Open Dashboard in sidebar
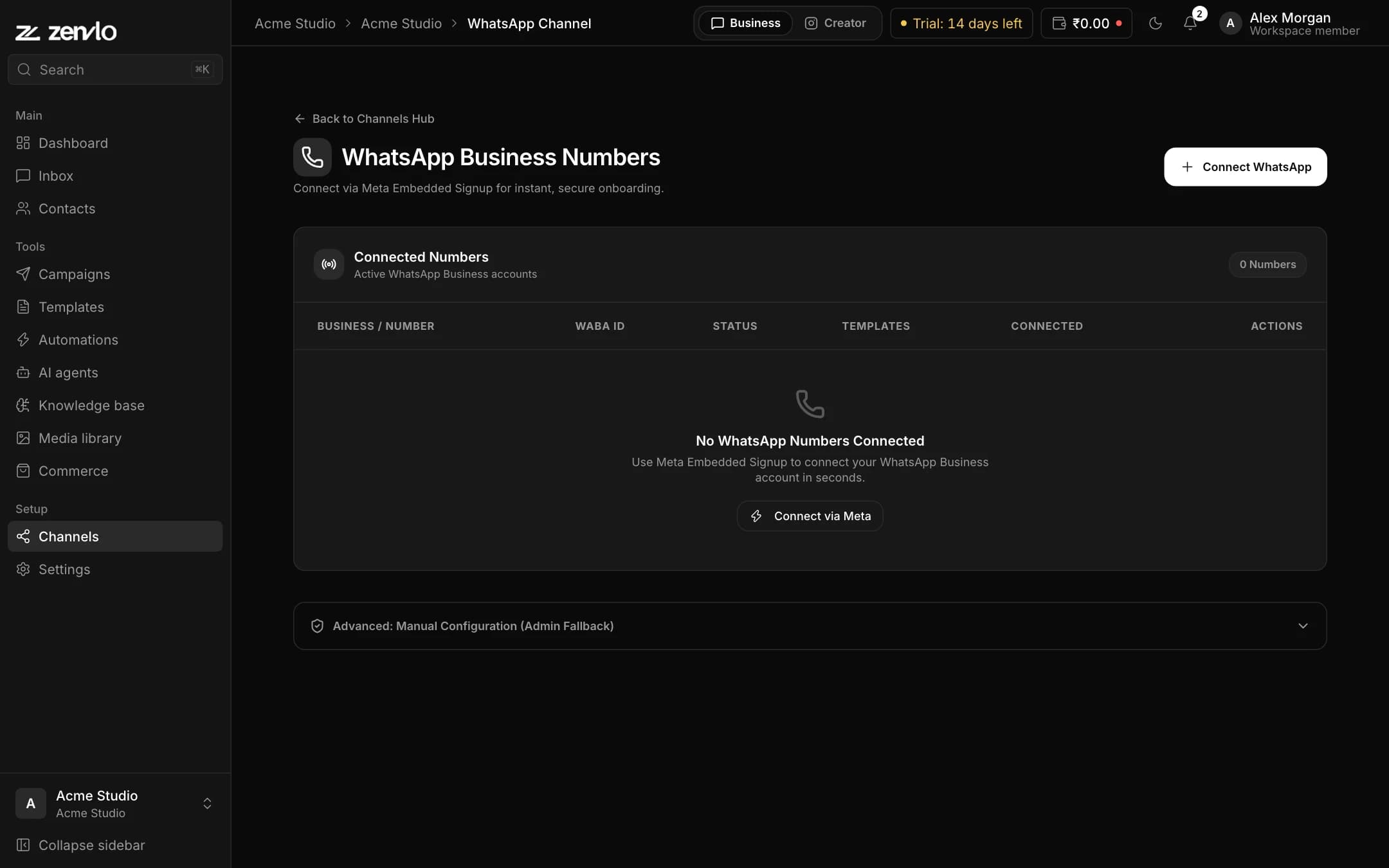1389x868 pixels. click(115, 143)
